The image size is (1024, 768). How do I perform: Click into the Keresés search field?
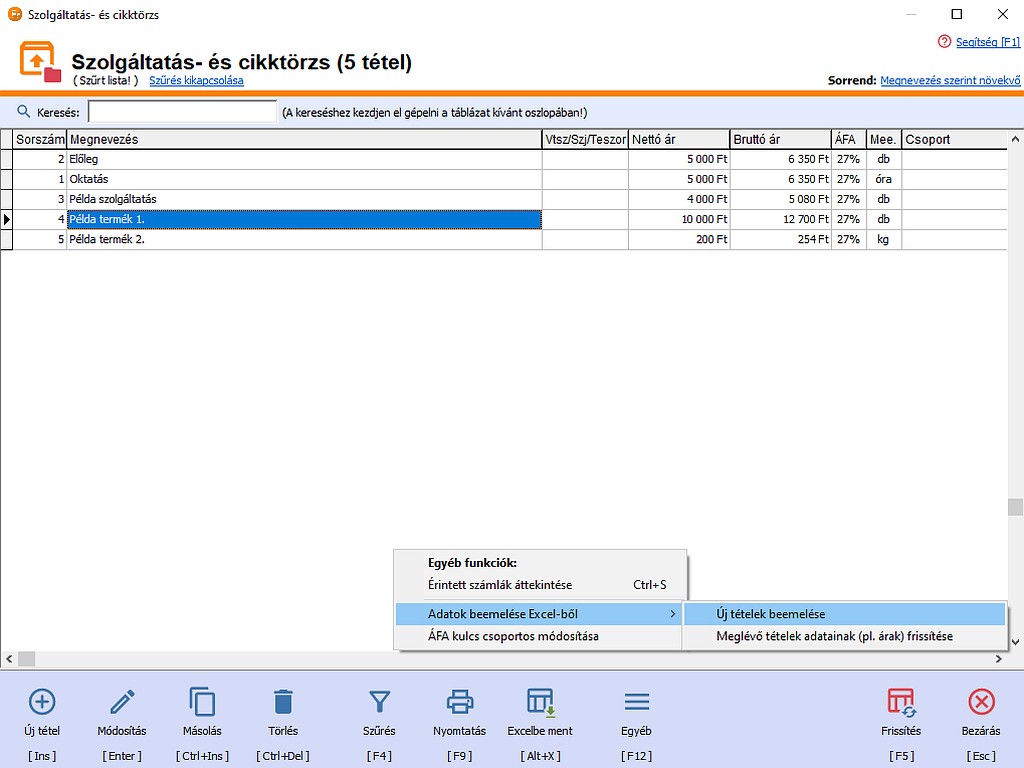point(182,112)
